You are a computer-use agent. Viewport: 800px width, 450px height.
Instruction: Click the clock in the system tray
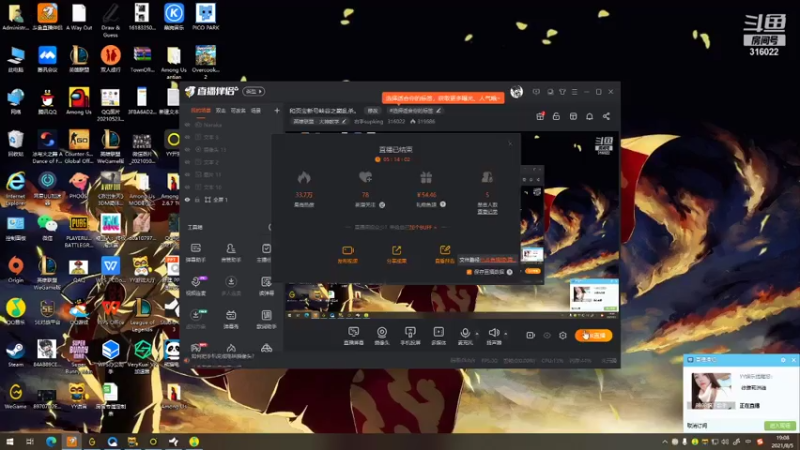(783, 442)
